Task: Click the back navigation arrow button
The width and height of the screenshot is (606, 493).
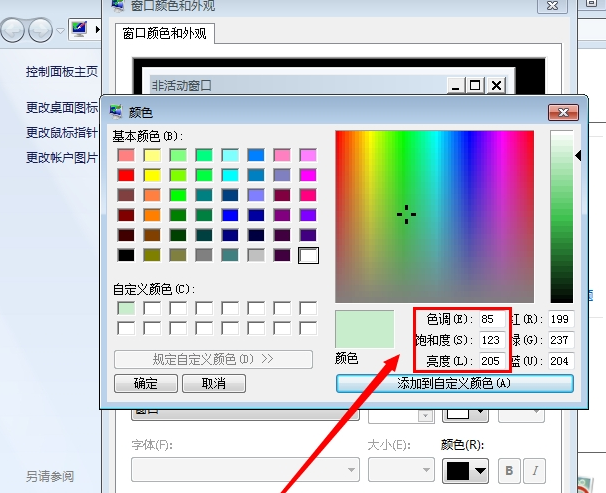Action: [x=14, y=31]
